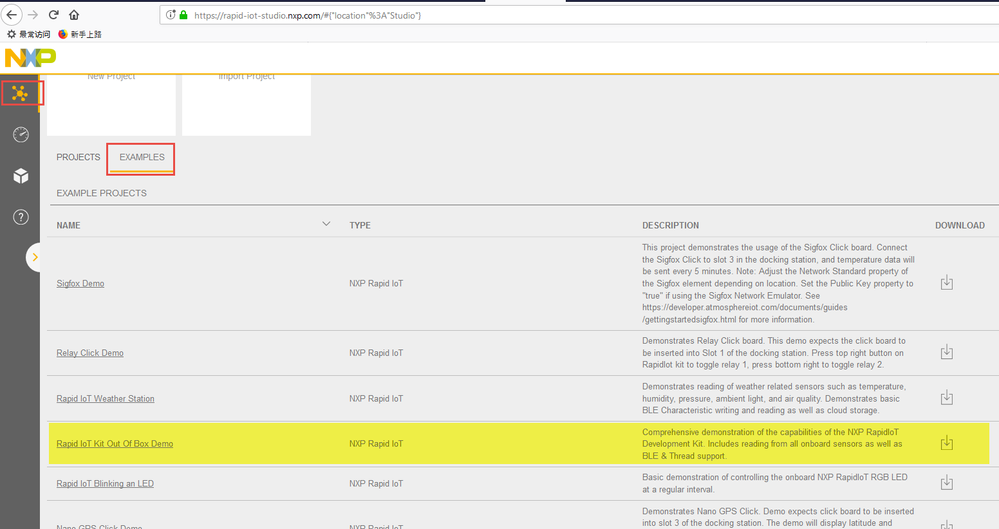Click the NXP logo
The image size is (999, 529).
click(30, 58)
